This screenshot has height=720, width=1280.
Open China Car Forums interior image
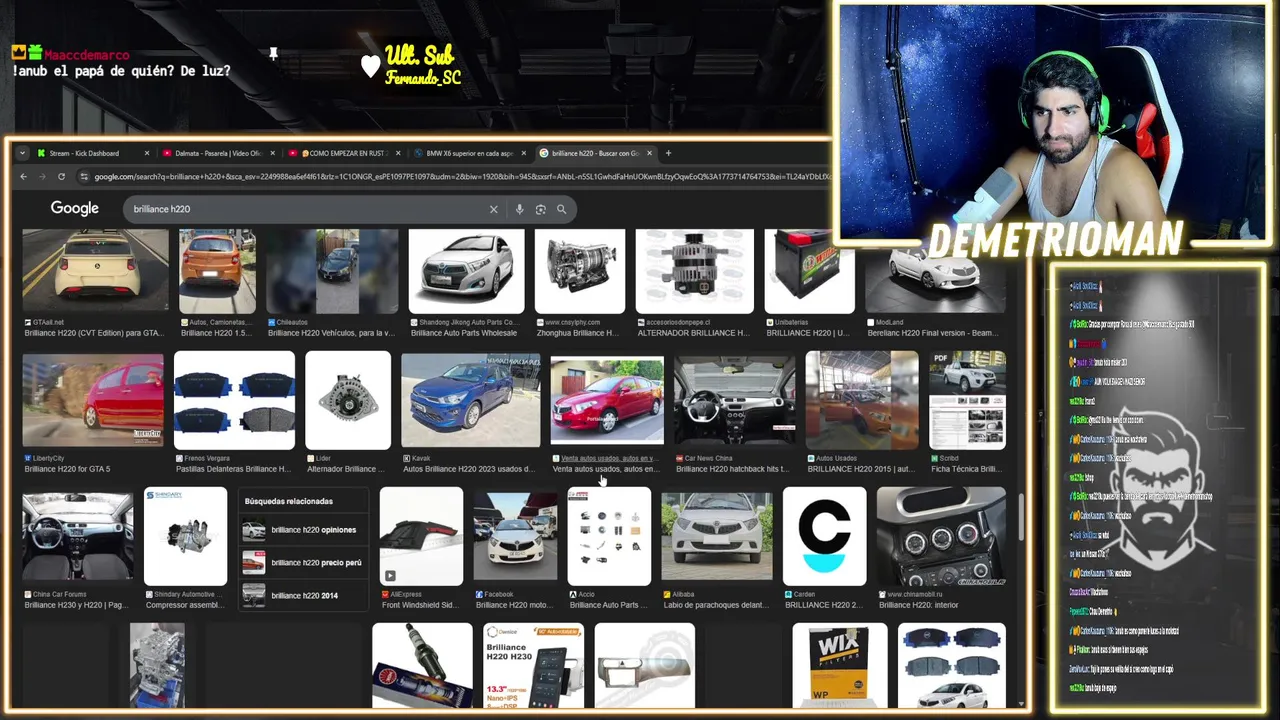point(78,536)
